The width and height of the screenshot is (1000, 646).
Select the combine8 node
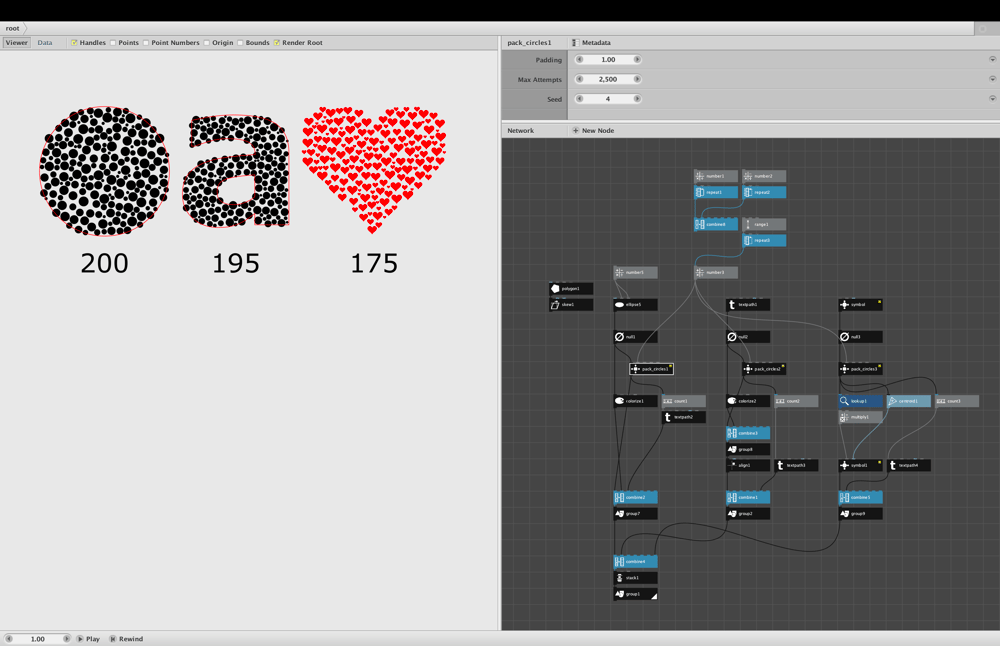point(716,224)
